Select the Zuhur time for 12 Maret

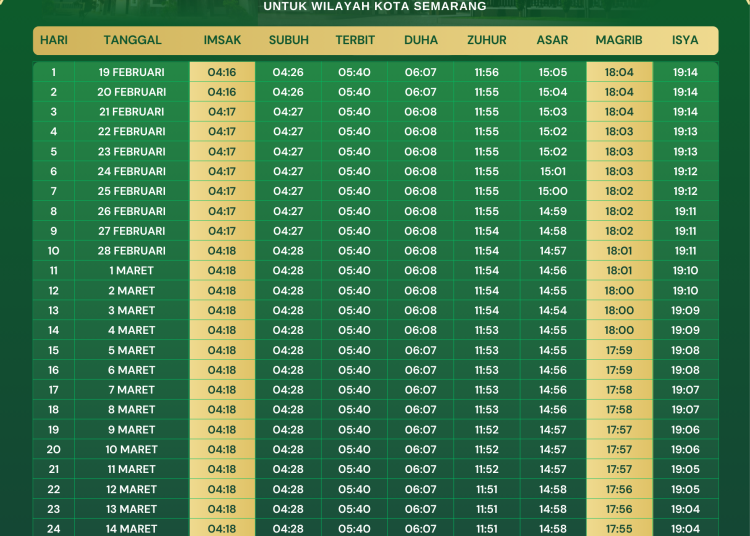pos(486,489)
